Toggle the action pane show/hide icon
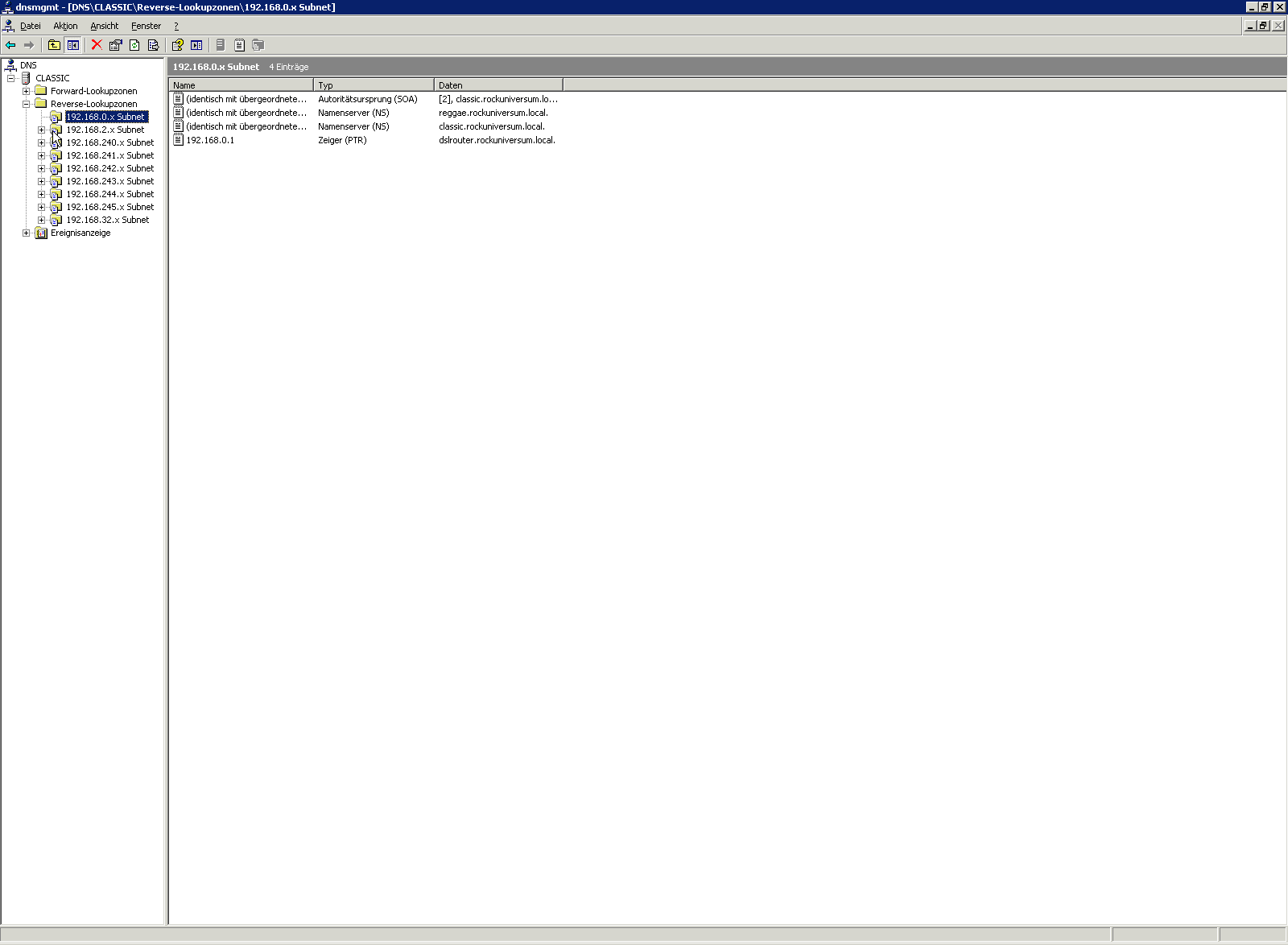Screen dimensions: 1288x945 pos(196,45)
